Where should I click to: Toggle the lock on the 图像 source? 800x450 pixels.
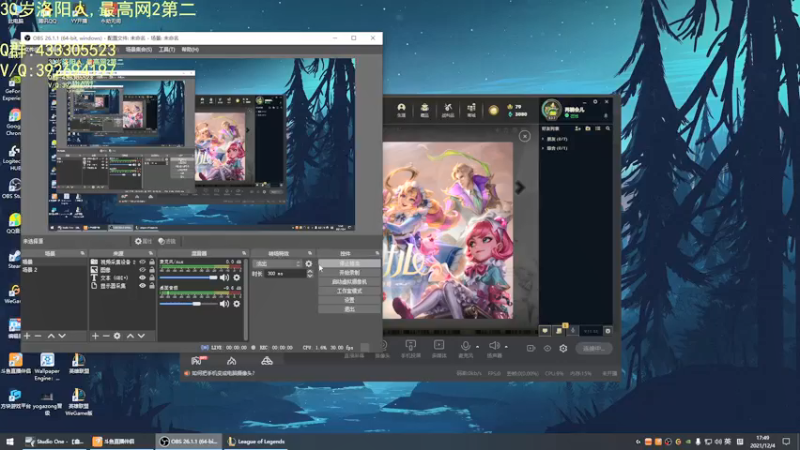pos(152,270)
